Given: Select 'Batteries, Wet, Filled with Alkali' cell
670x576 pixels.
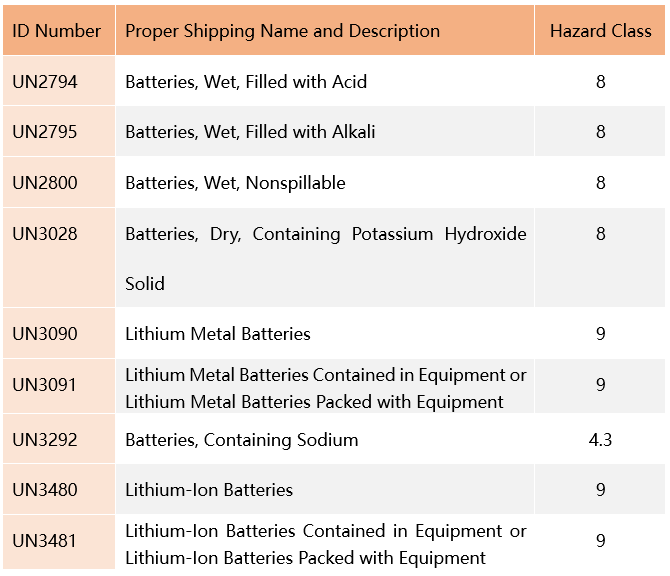Looking at the screenshot, I should [x=250, y=132].
